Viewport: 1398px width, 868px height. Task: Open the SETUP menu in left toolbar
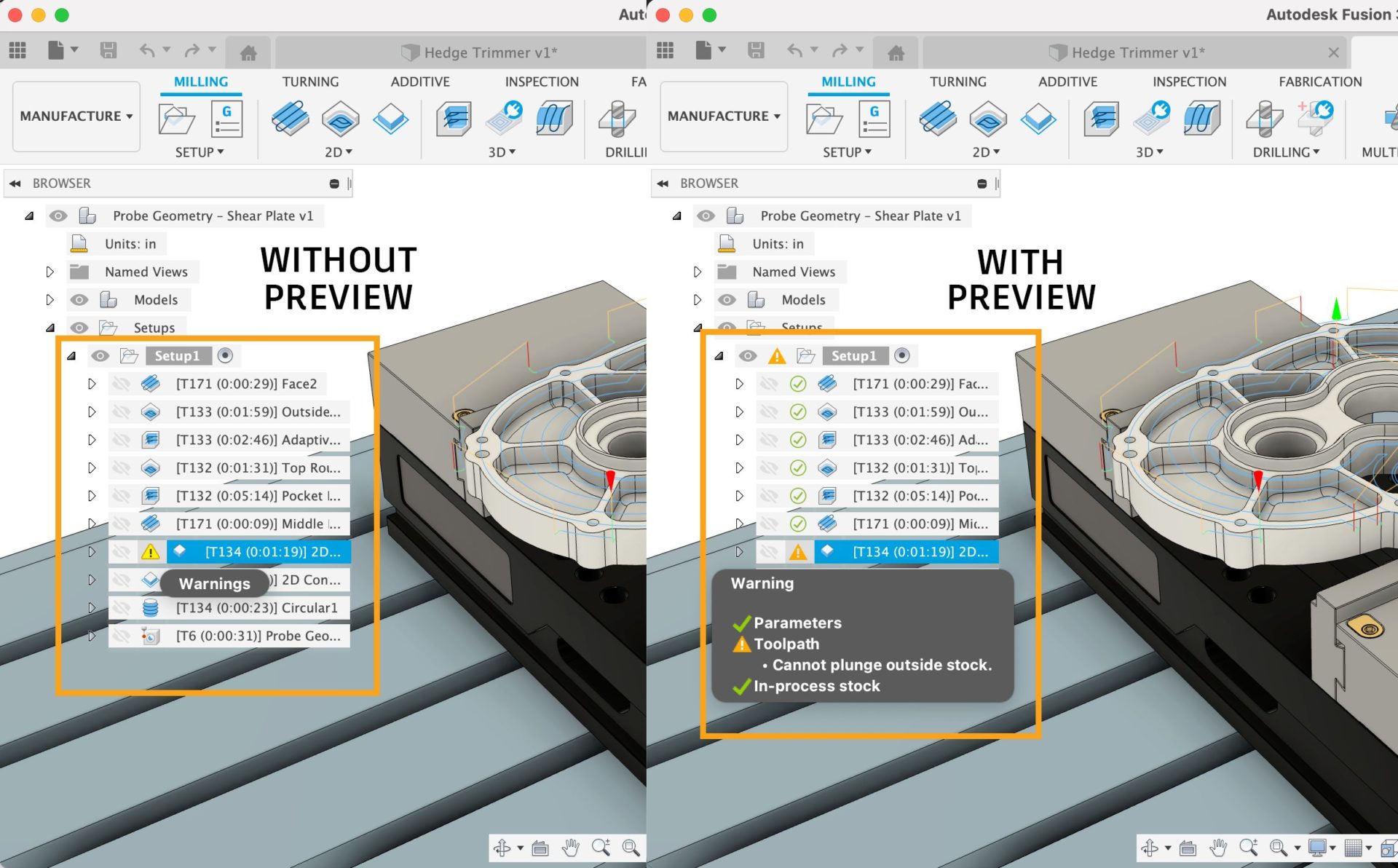pos(199,152)
